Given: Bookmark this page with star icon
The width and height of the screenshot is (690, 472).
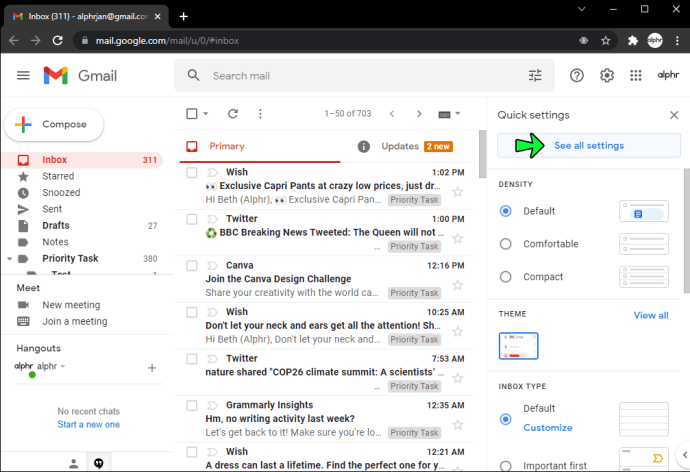Looking at the screenshot, I should [x=606, y=41].
